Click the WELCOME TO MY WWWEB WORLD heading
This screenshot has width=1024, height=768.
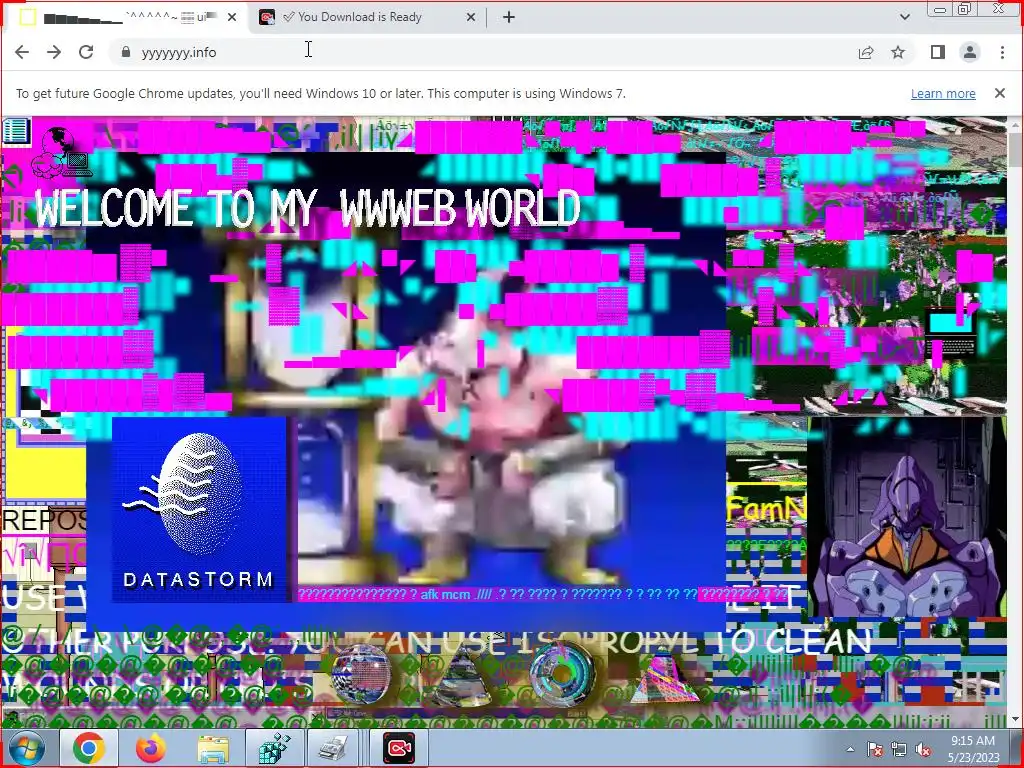point(307,209)
